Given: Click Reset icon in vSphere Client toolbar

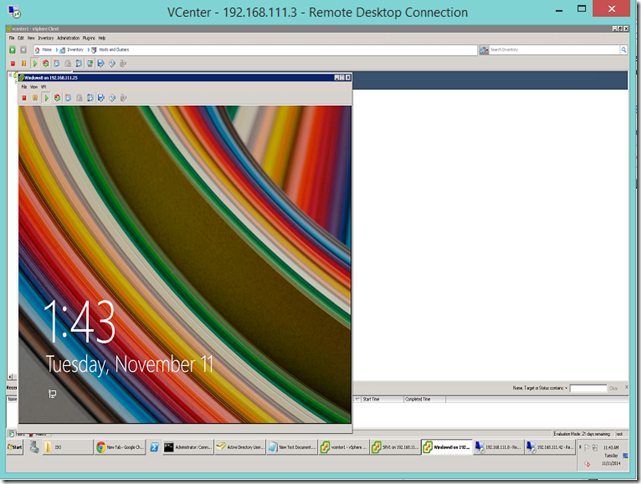Looking at the screenshot, I should (x=46, y=63).
